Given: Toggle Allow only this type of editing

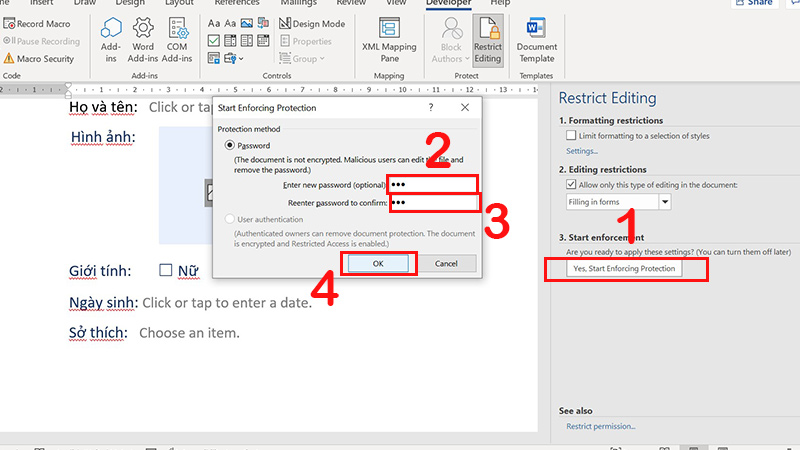Looking at the screenshot, I should point(571,184).
